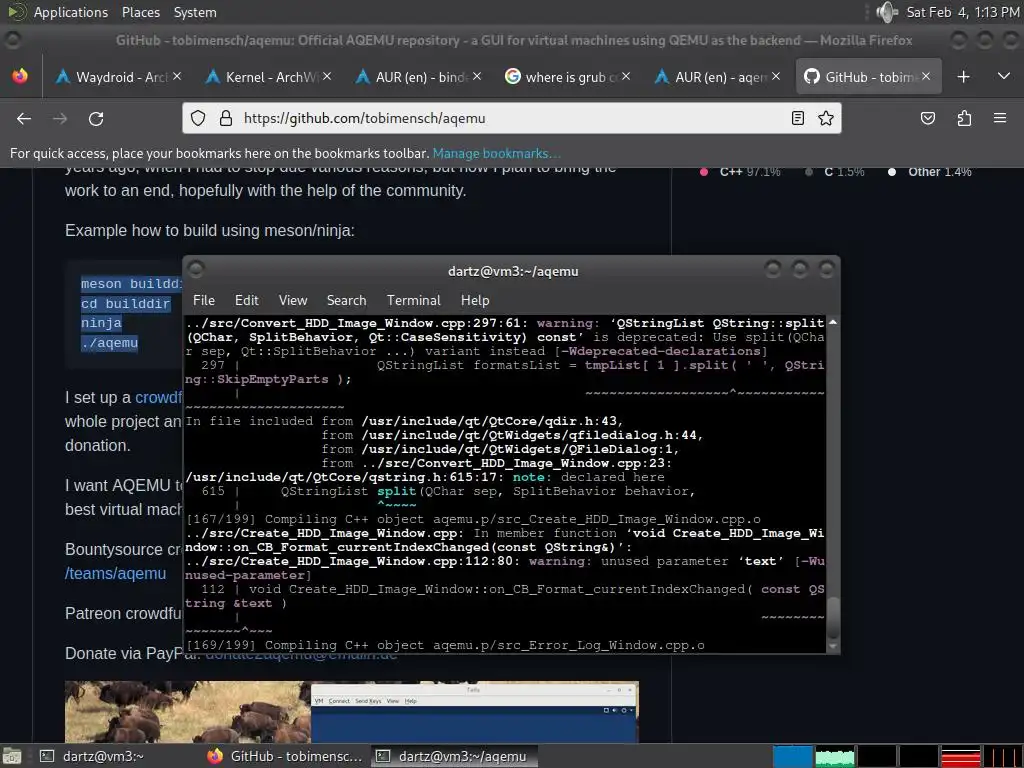Close the where is grub tab

point(626,76)
